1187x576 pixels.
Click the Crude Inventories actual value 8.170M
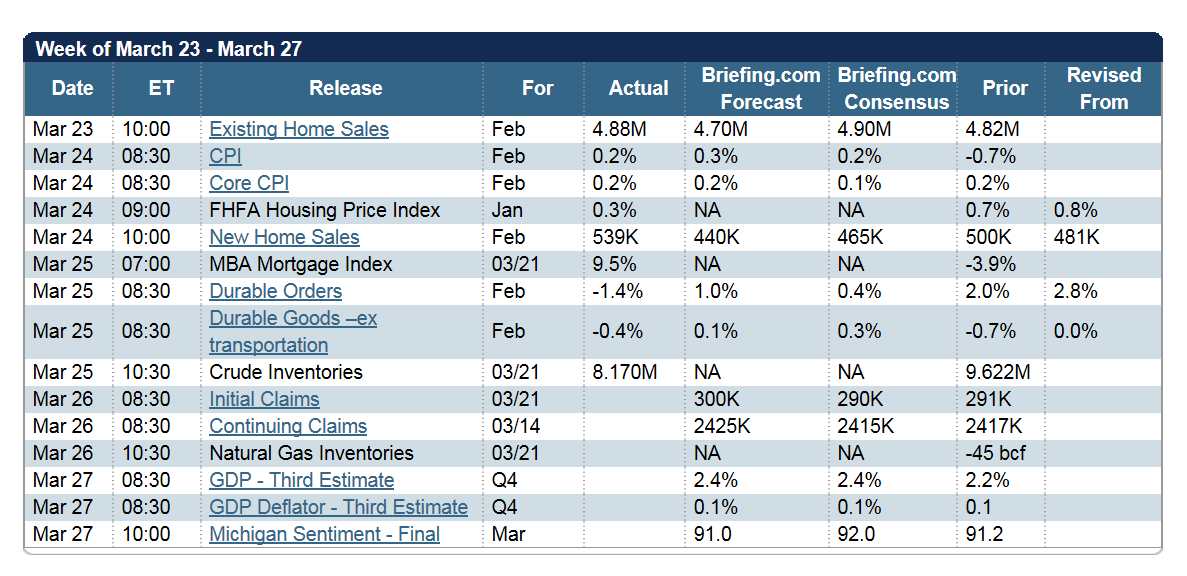point(624,372)
